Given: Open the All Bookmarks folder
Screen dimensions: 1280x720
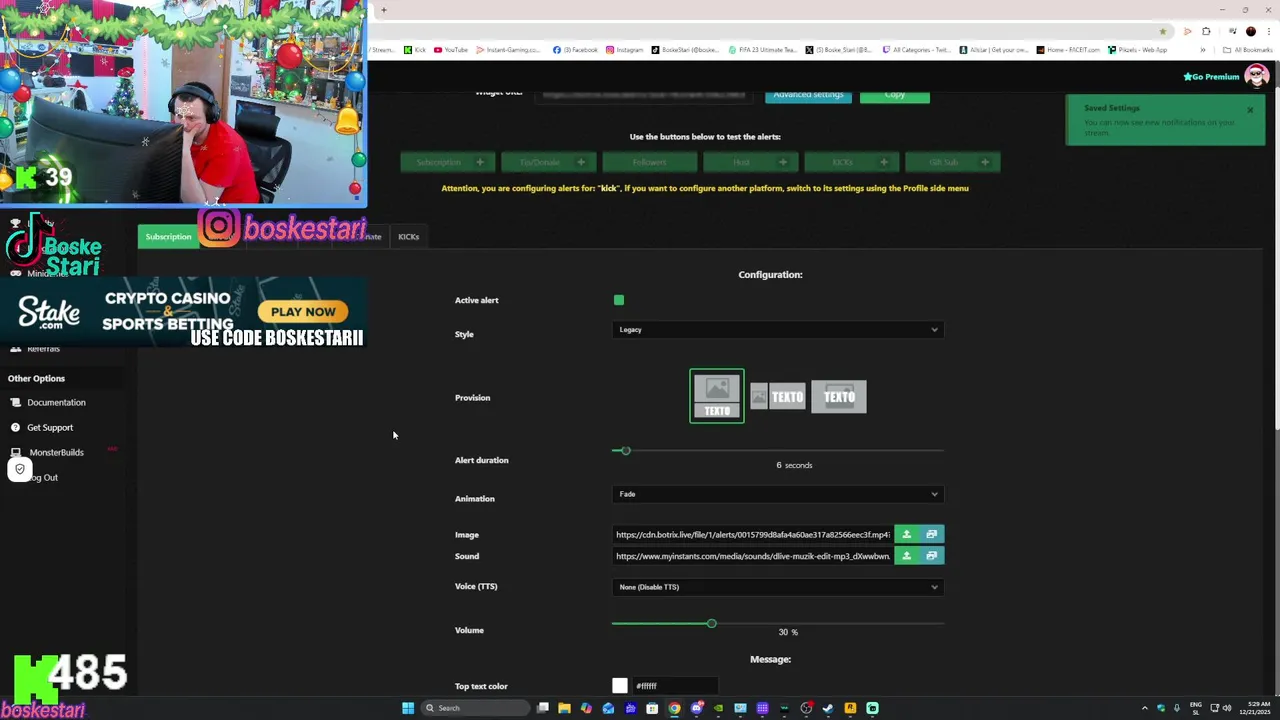Looking at the screenshot, I should 1247,49.
